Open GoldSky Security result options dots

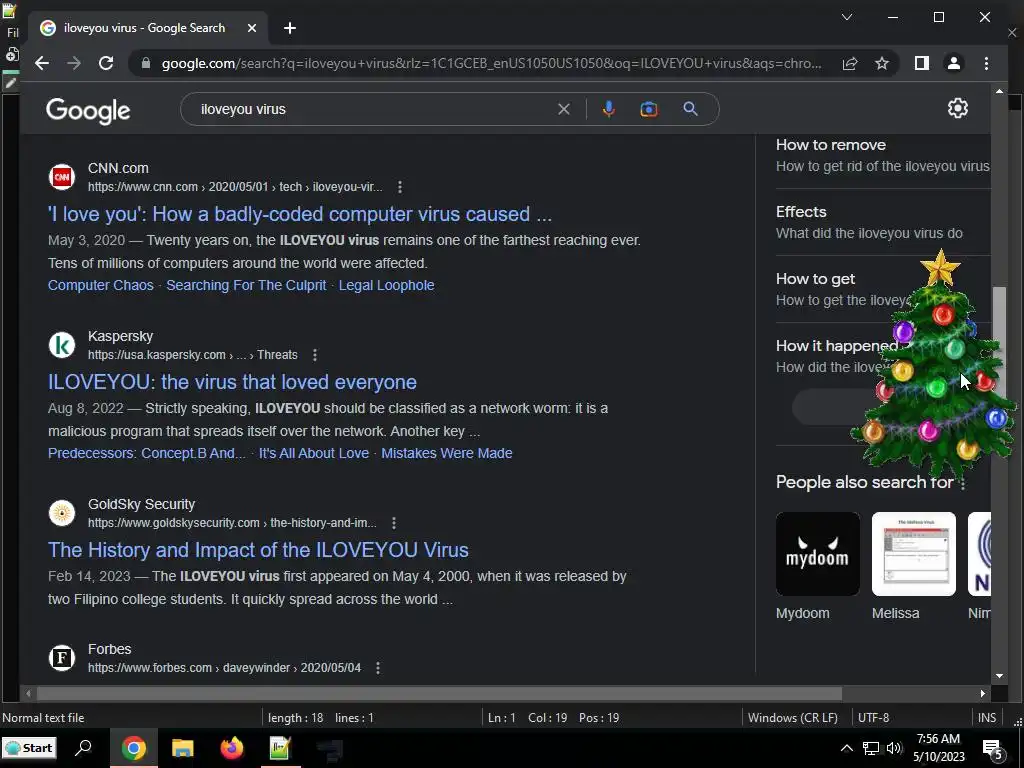pyautogui.click(x=394, y=523)
